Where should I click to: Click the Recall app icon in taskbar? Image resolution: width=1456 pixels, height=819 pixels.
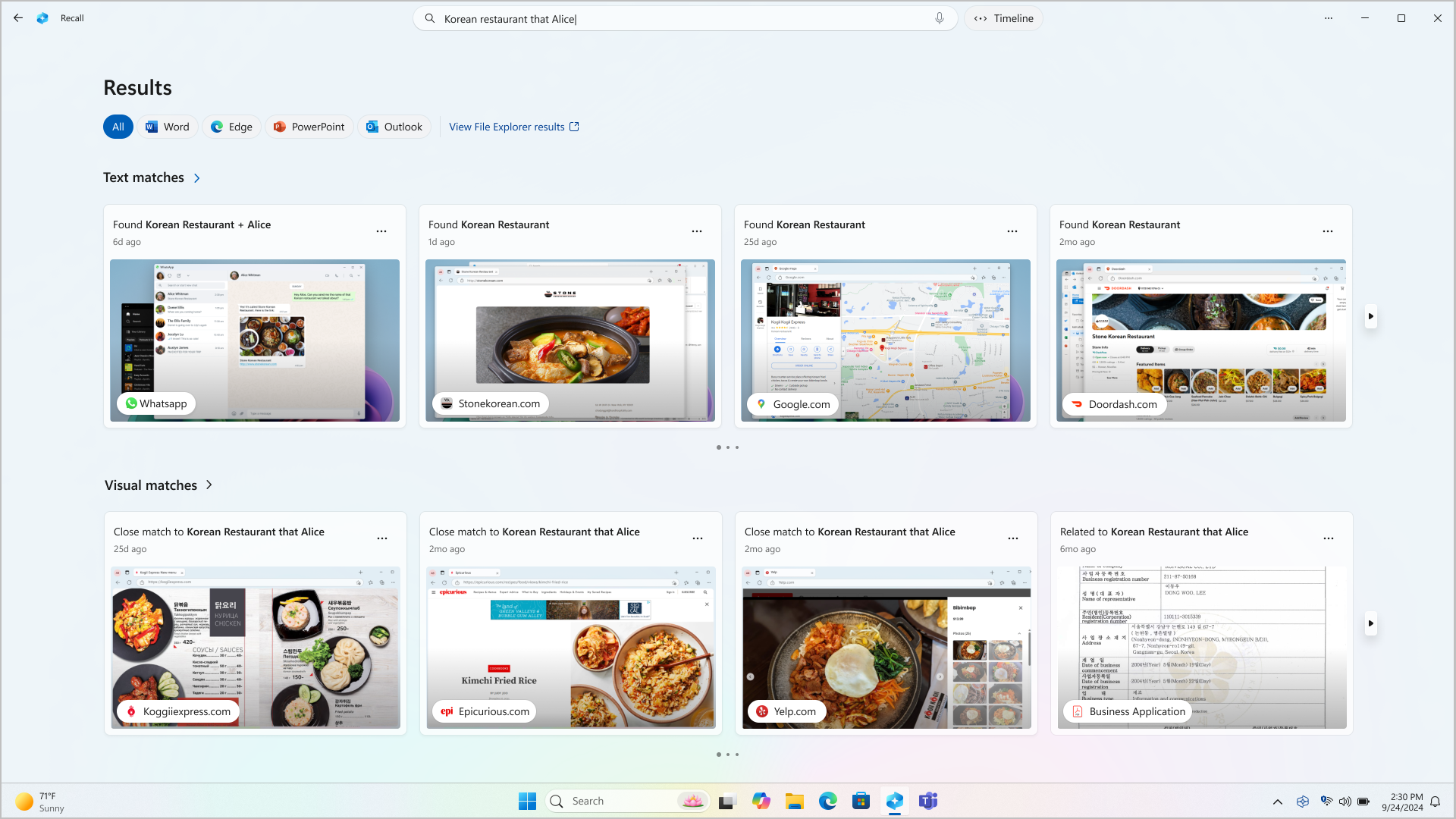pyautogui.click(x=894, y=800)
